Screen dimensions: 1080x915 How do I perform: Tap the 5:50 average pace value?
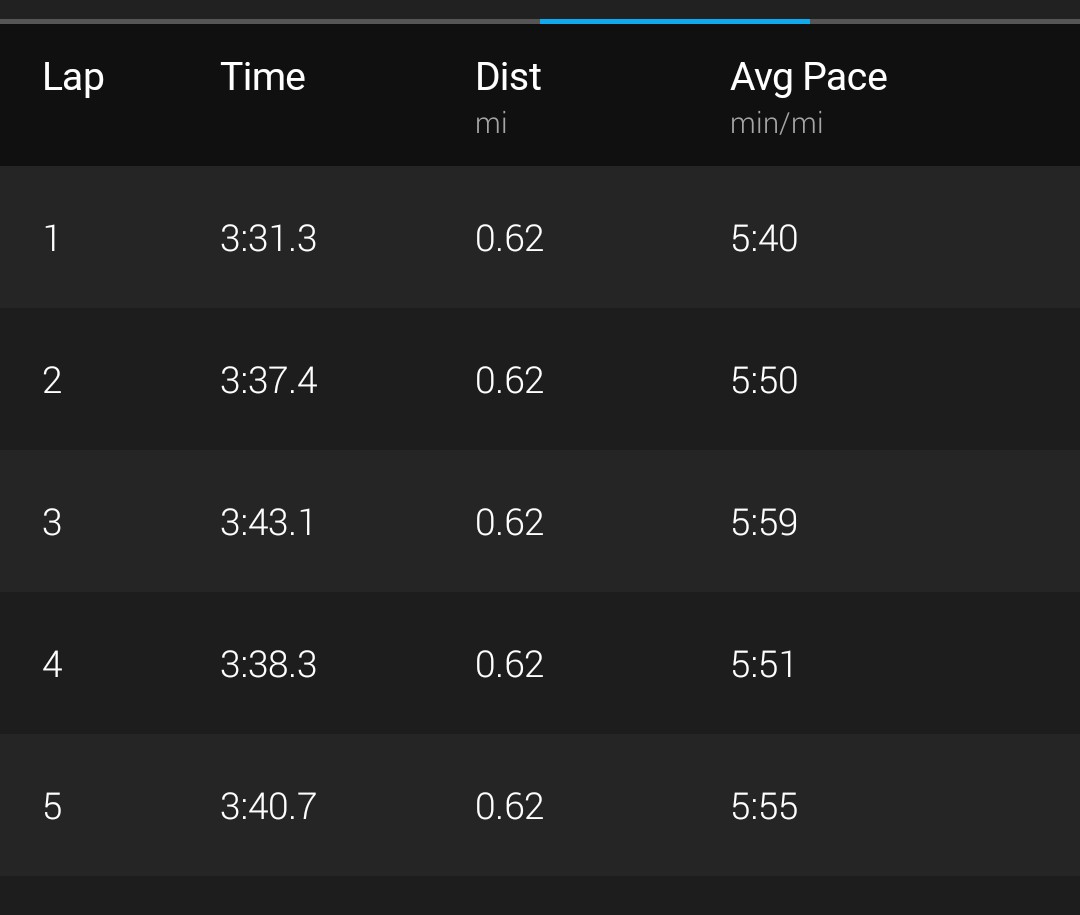pos(764,380)
